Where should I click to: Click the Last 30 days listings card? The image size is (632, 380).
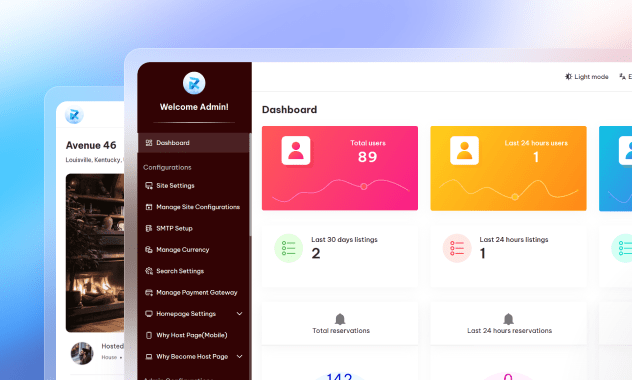[x=340, y=255]
